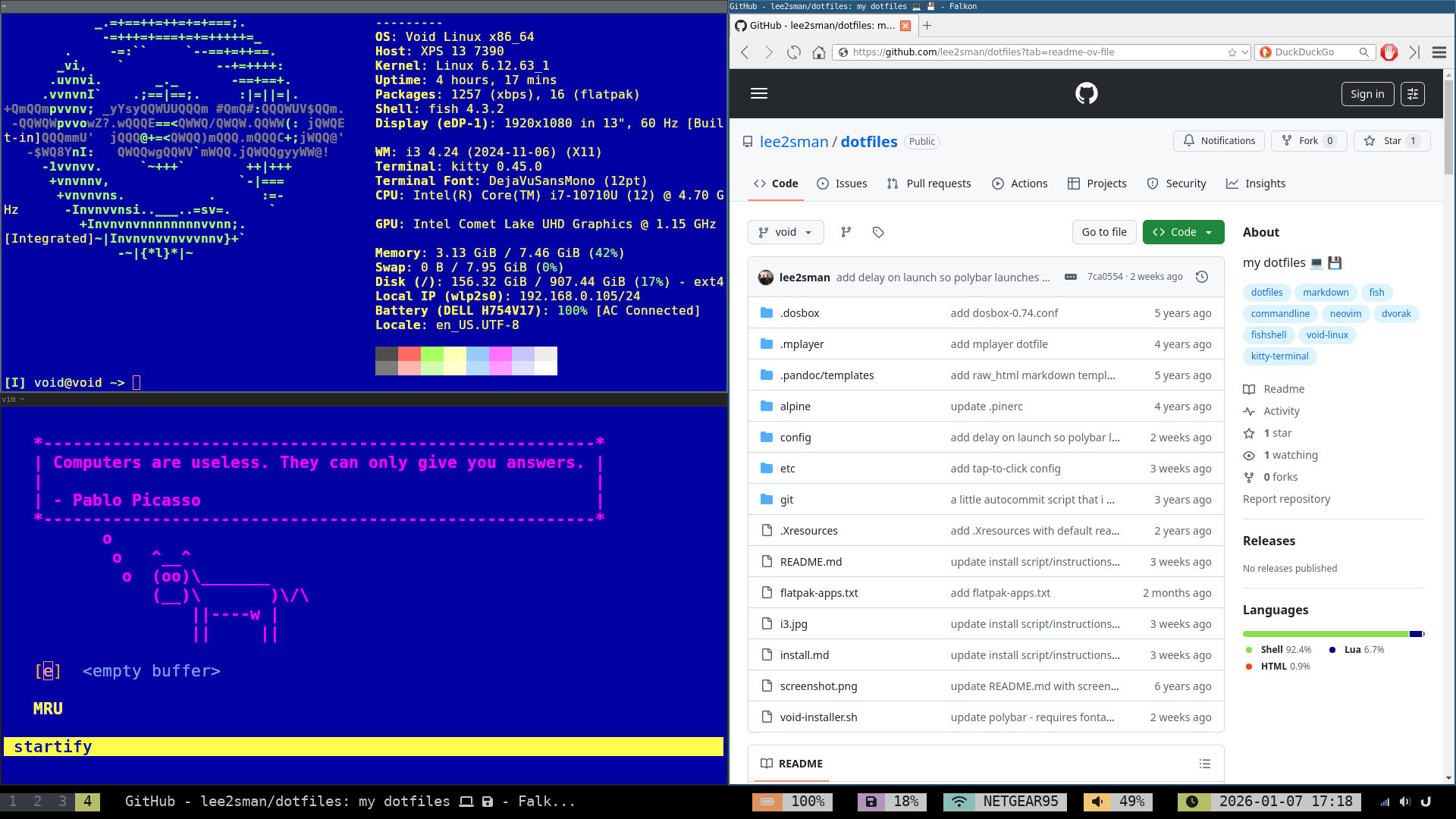
Task: Click the Sign in button
Action: (x=1367, y=94)
